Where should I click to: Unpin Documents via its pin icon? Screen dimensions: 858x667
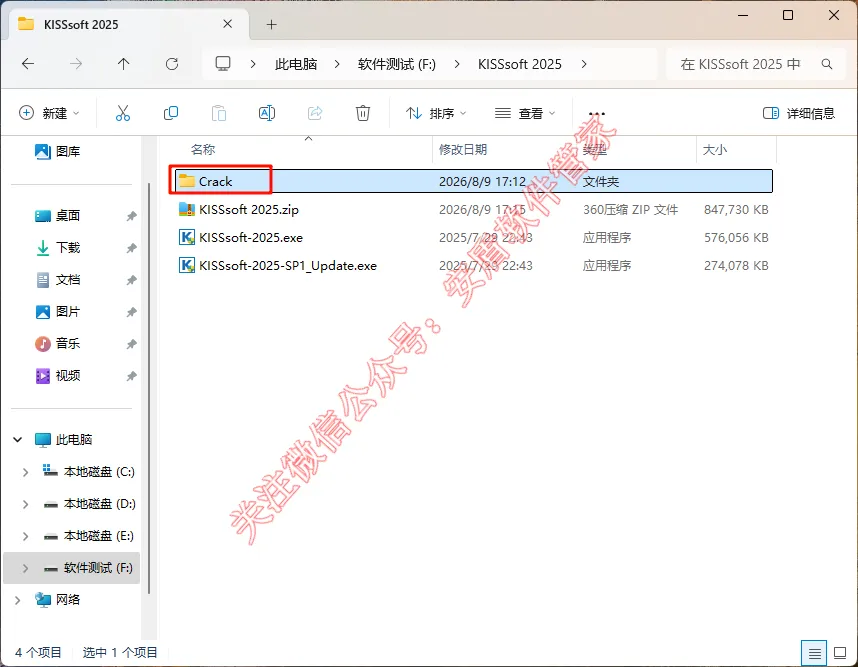pos(131,280)
